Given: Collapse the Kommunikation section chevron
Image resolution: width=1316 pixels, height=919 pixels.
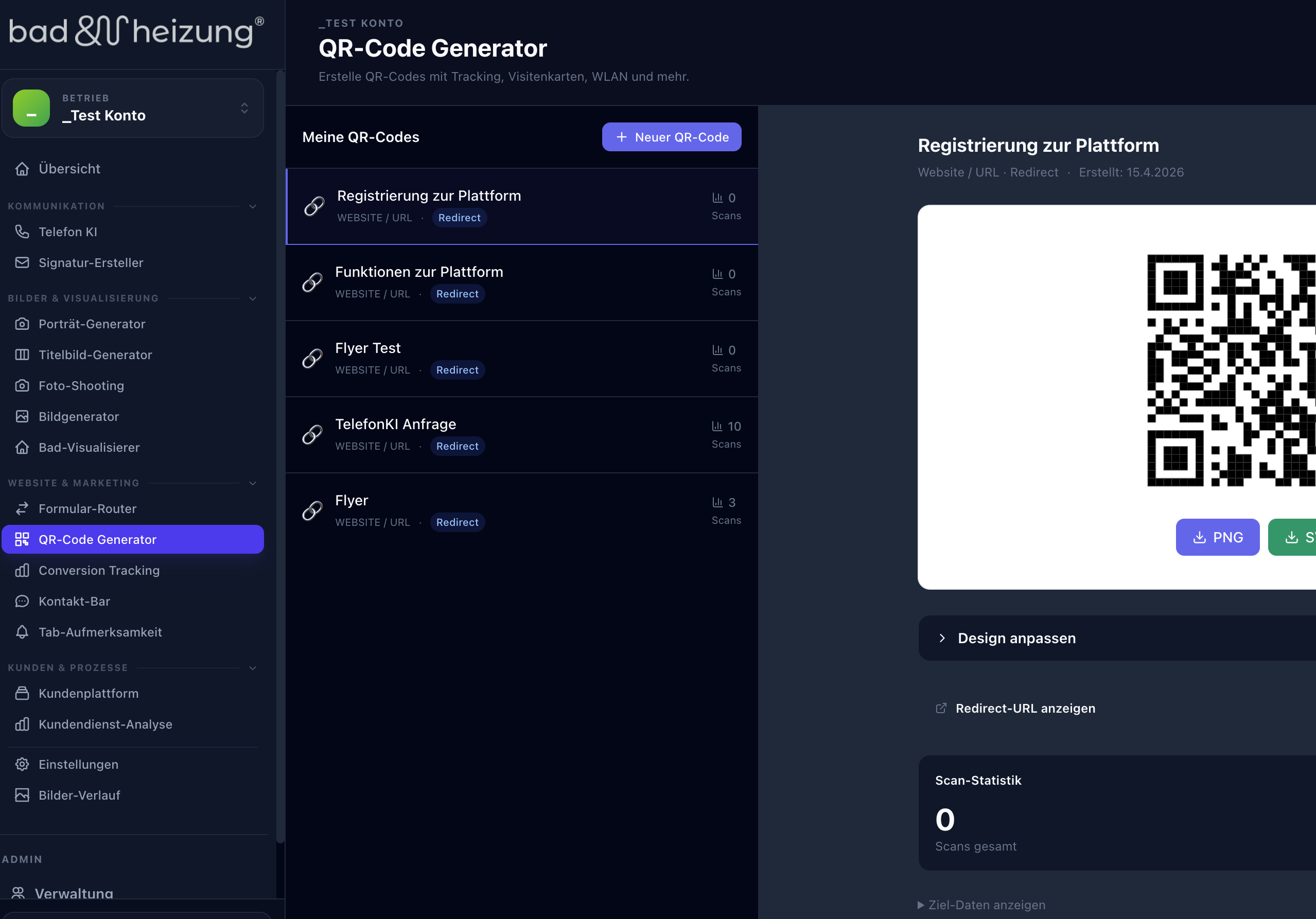Looking at the screenshot, I should (x=252, y=206).
